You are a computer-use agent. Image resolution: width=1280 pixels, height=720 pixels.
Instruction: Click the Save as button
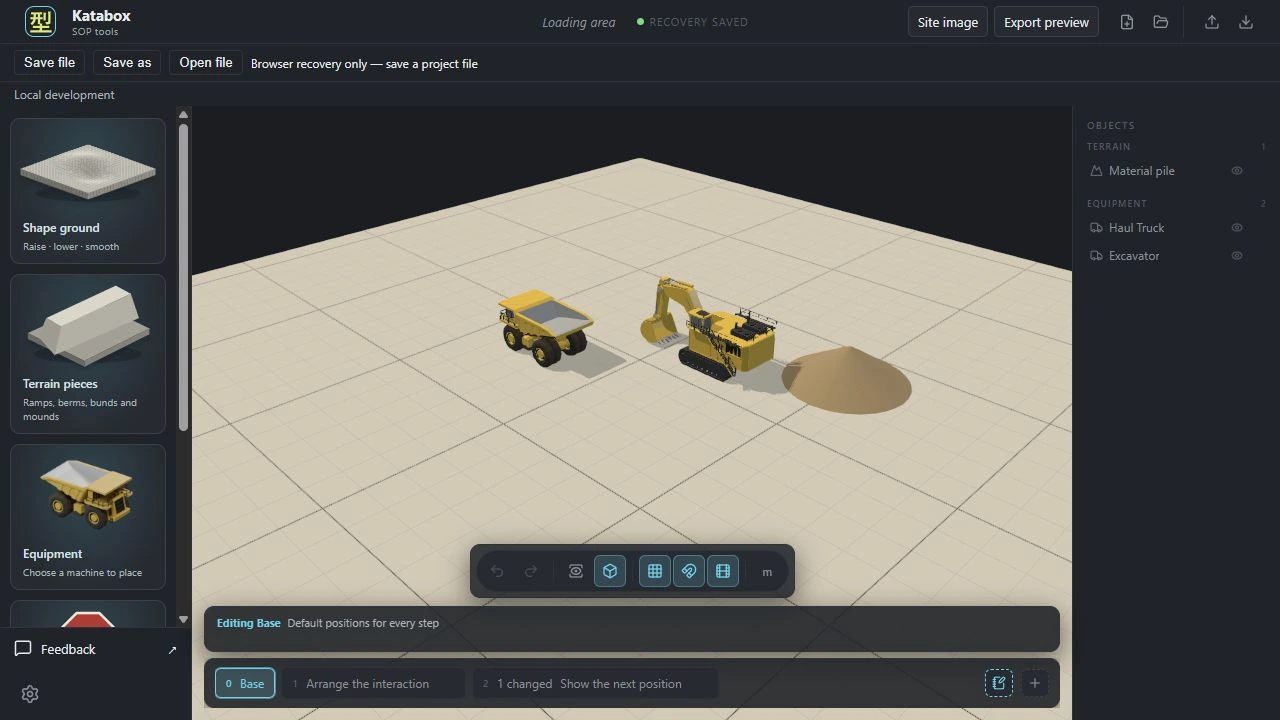coord(127,62)
